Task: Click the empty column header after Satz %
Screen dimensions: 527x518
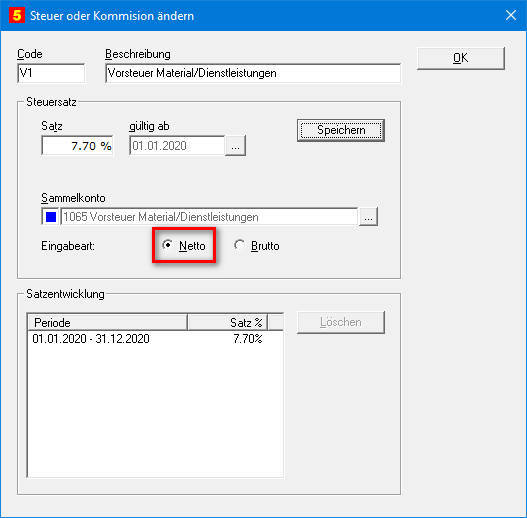Action: tap(276, 323)
